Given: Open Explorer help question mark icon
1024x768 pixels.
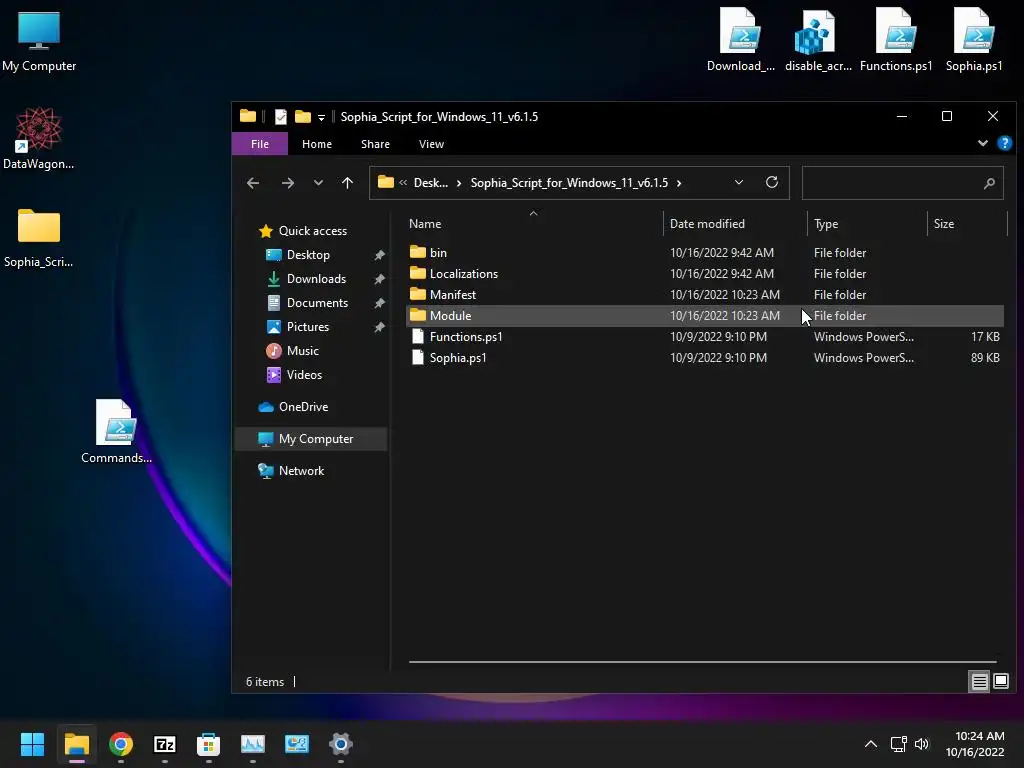Looking at the screenshot, I should click(1004, 143).
